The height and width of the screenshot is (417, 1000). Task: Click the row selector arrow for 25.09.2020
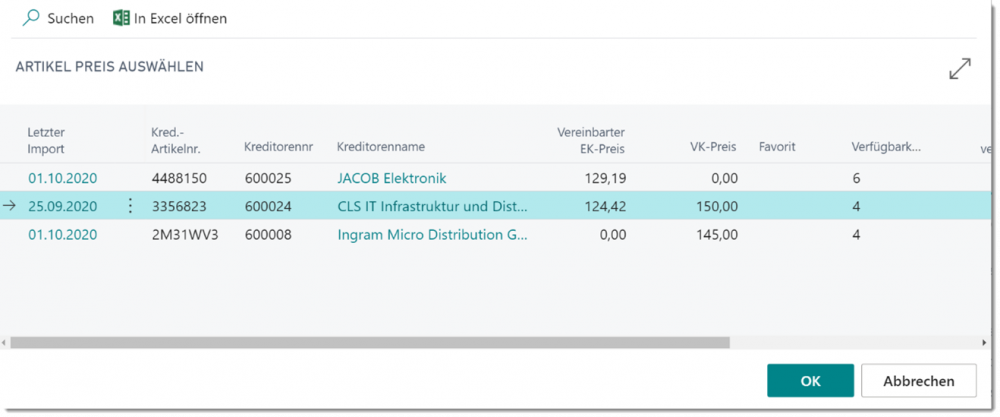point(10,207)
